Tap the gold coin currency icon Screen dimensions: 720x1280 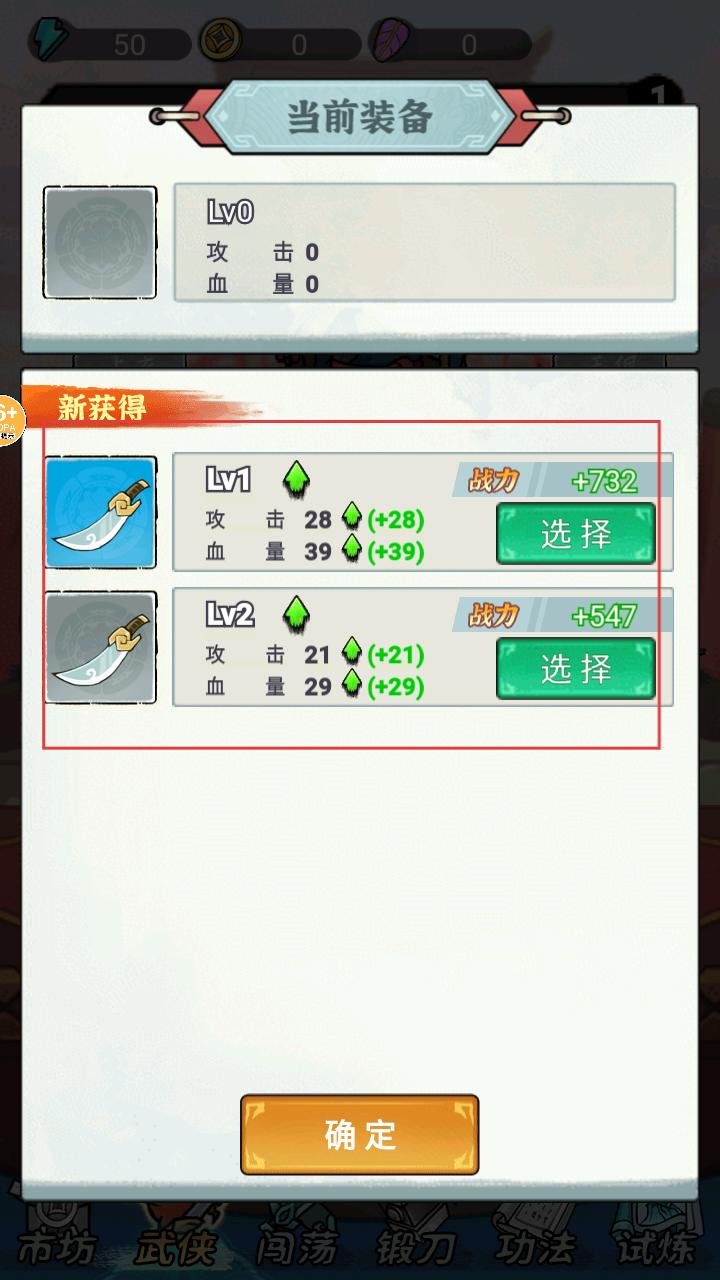pyautogui.click(x=217, y=43)
